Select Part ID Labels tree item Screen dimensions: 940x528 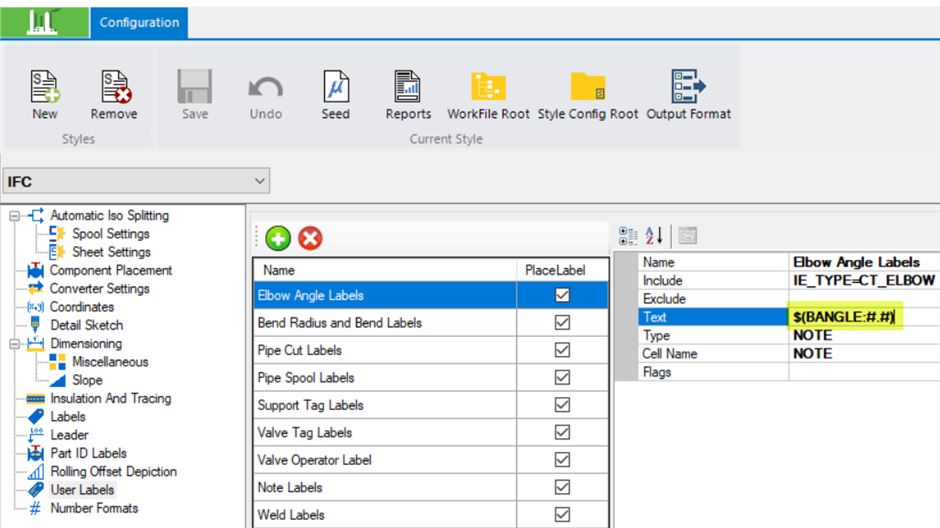[x=89, y=453]
